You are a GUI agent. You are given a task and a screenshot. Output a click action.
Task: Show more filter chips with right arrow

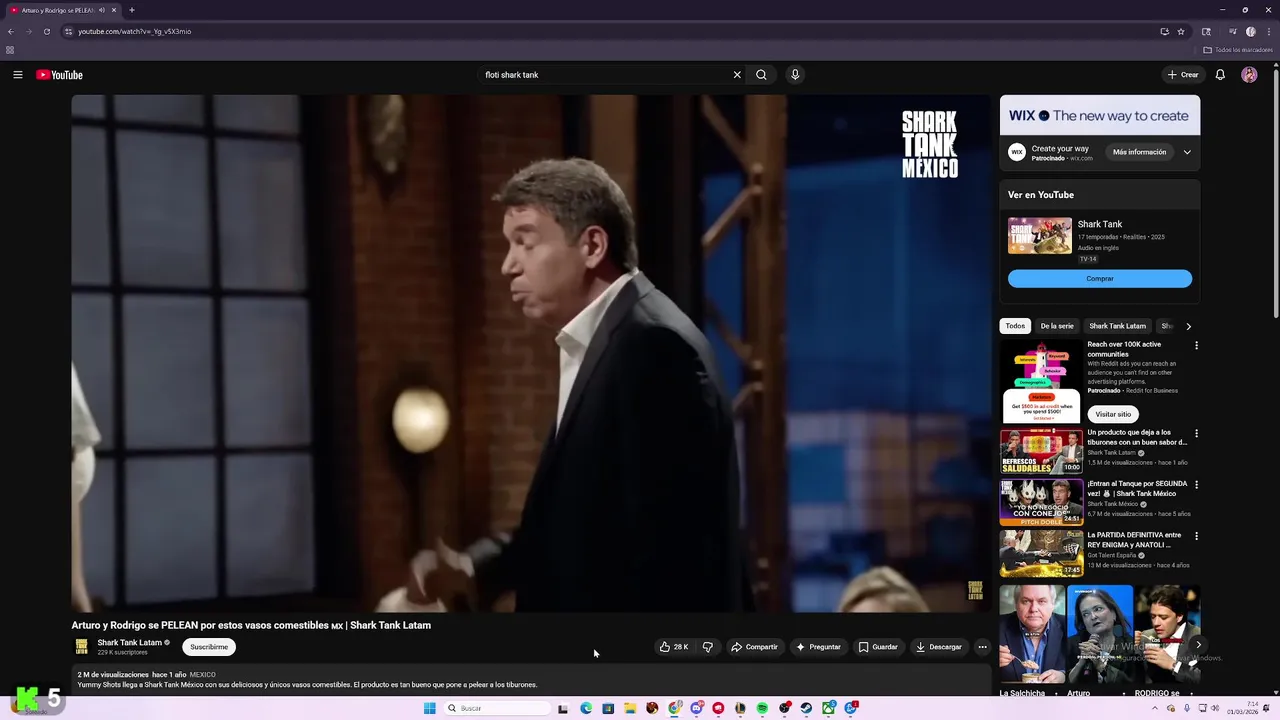click(x=1188, y=326)
